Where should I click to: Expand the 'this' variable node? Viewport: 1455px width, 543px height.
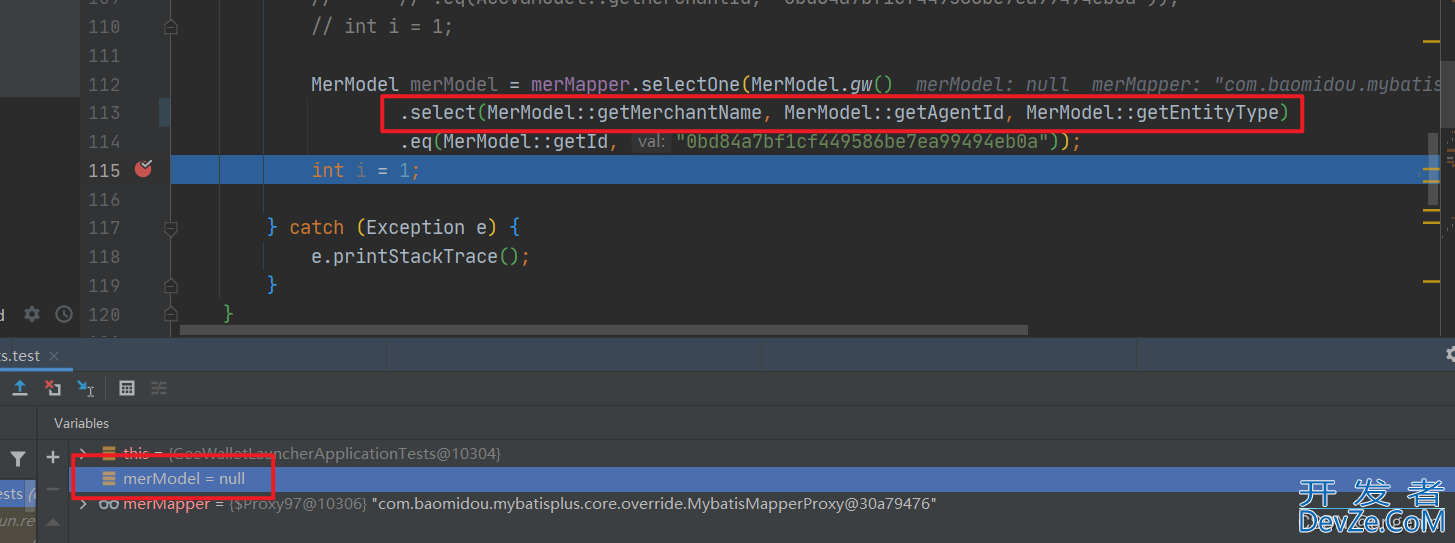point(84,453)
